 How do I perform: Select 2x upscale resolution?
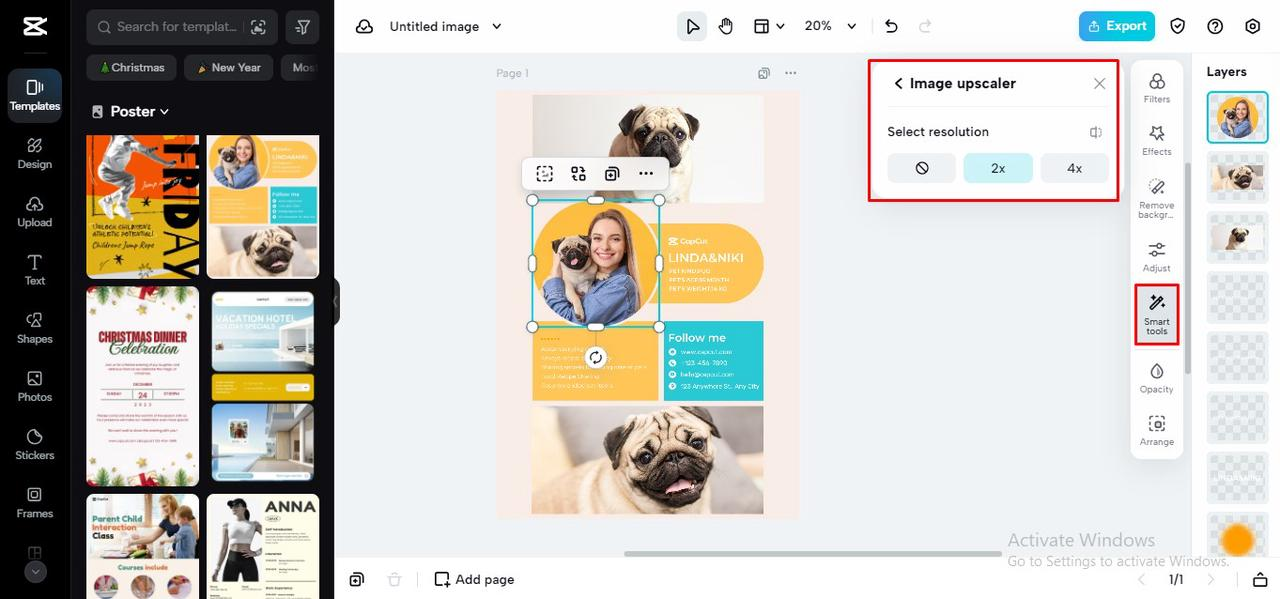point(998,168)
